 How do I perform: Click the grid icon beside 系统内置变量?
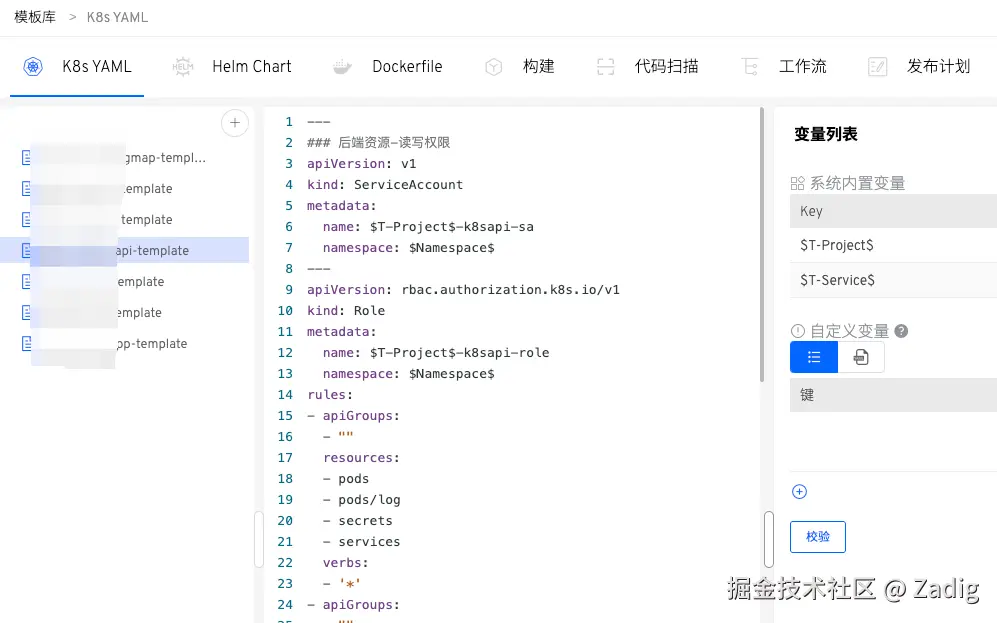tap(797, 183)
